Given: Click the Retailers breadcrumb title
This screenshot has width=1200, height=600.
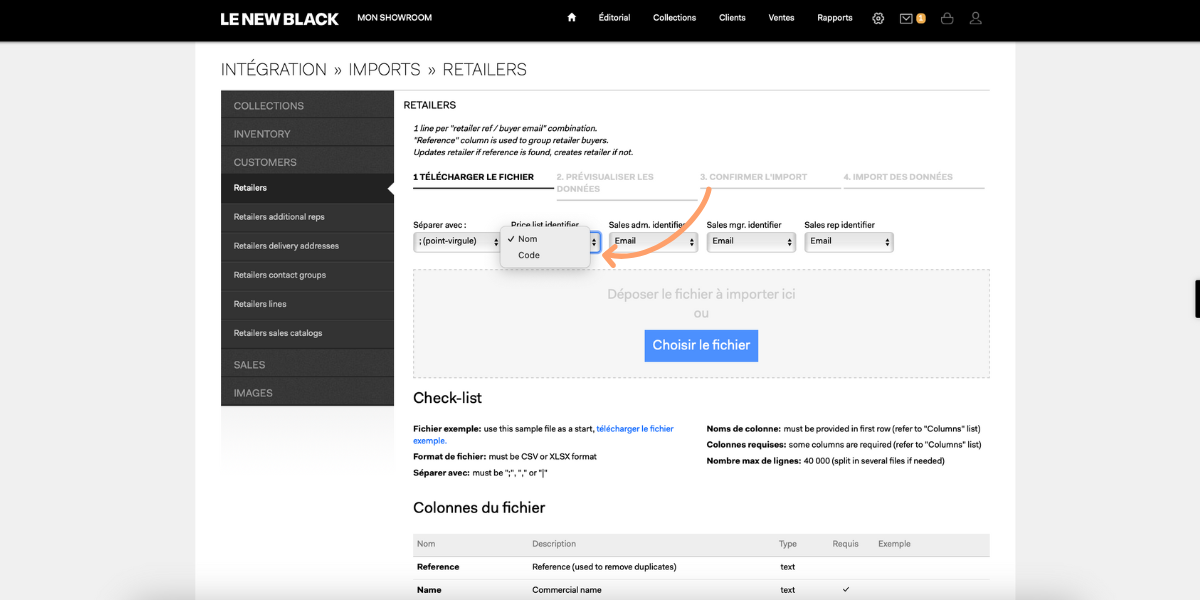Looking at the screenshot, I should (484, 69).
